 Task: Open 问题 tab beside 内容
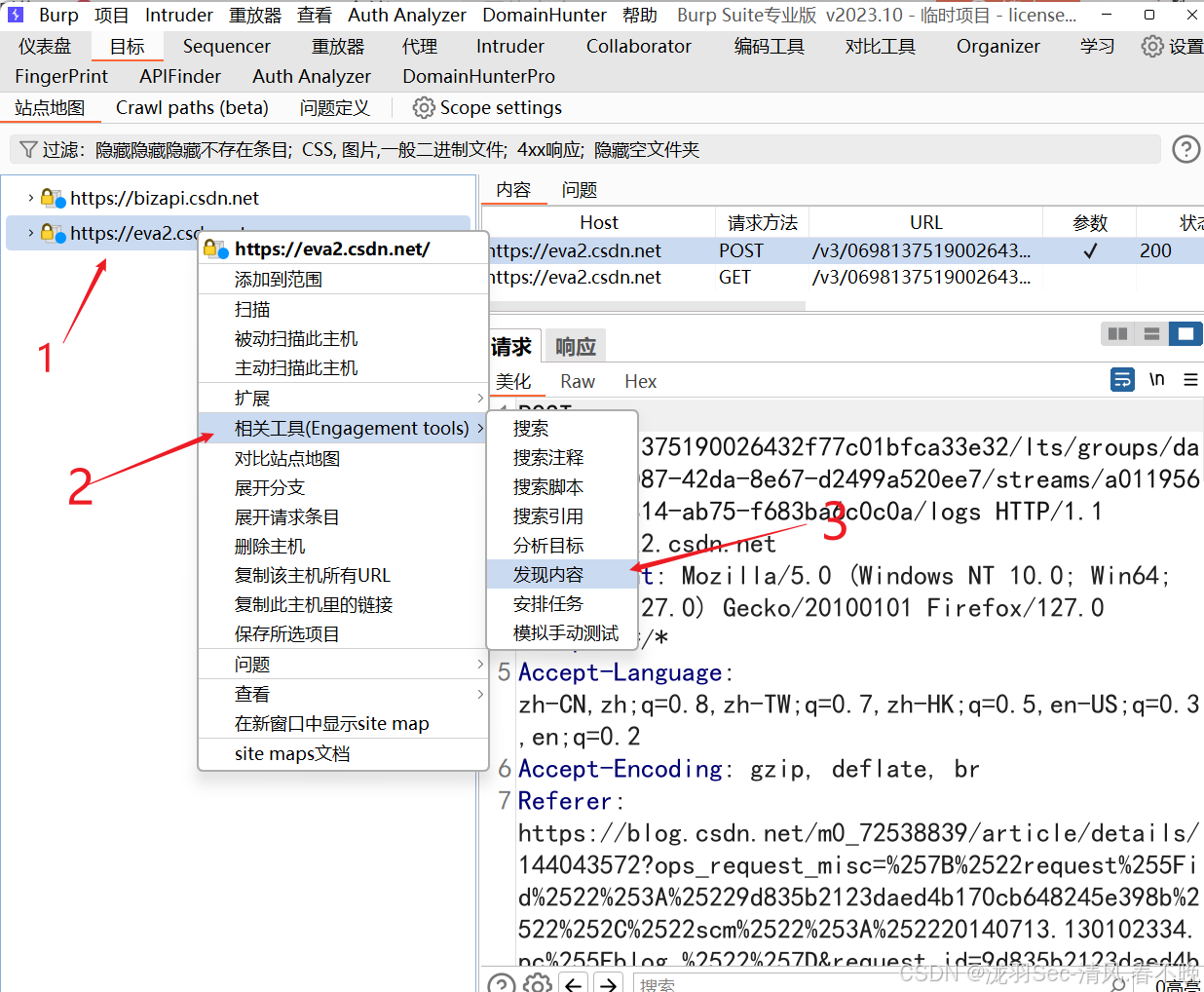point(580,189)
